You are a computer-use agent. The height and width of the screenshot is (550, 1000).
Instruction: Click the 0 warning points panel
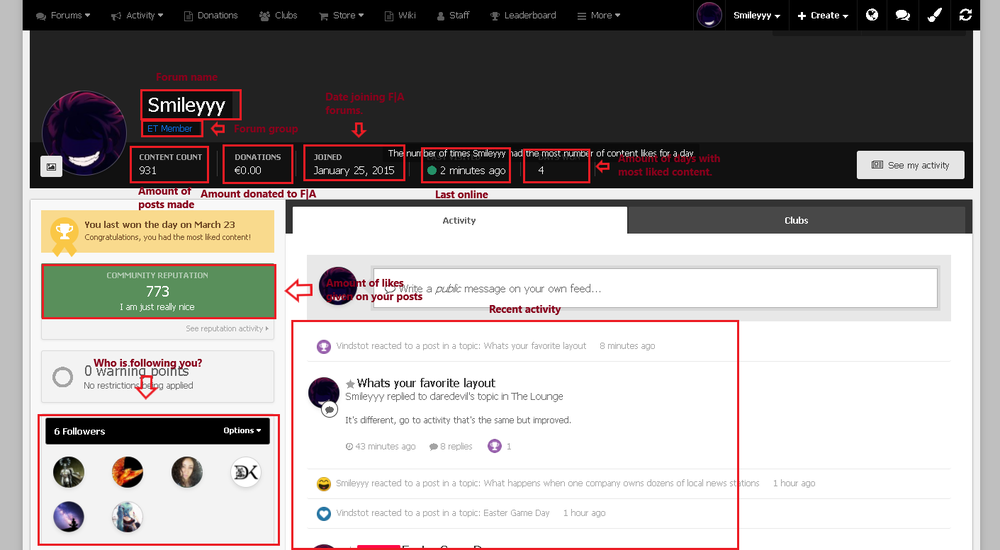158,377
